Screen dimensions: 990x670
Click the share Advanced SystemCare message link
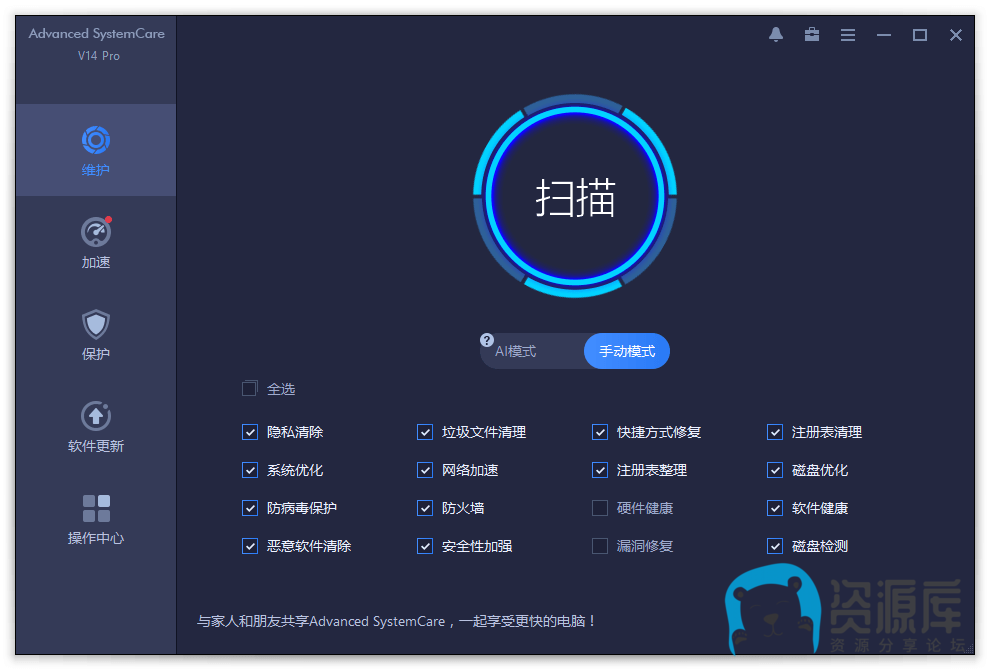pyautogui.click(x=396, y=621)
